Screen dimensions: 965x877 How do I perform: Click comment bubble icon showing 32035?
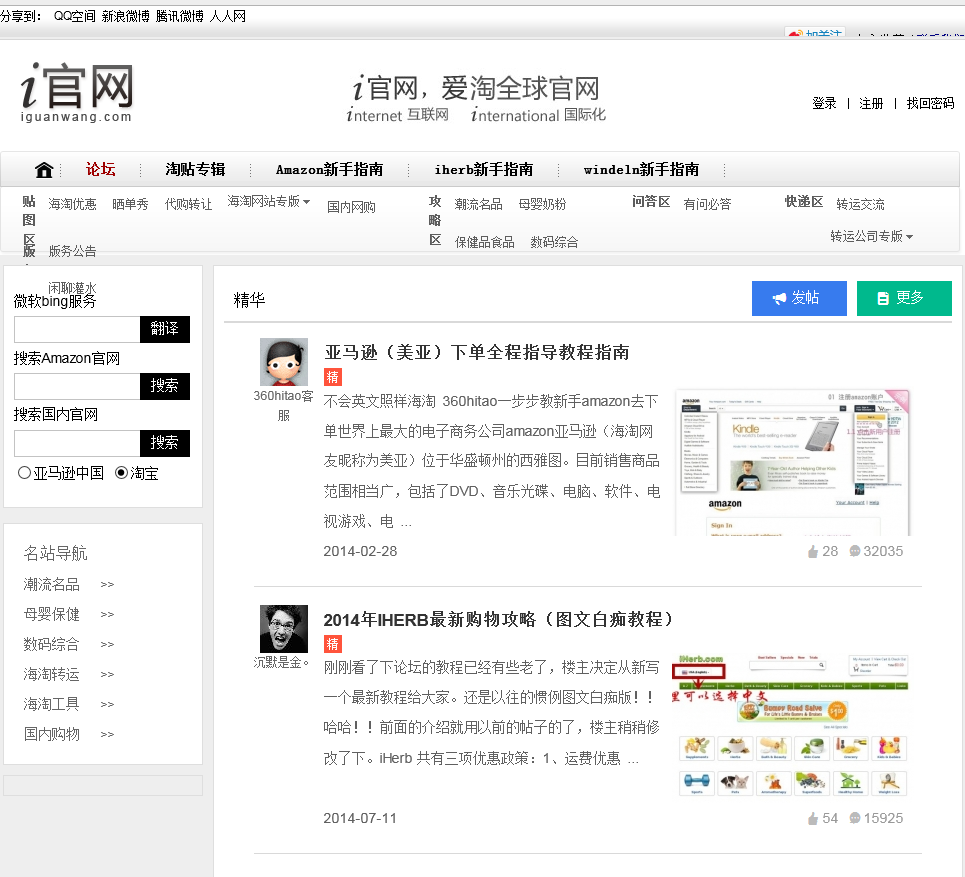click(855, 551)
